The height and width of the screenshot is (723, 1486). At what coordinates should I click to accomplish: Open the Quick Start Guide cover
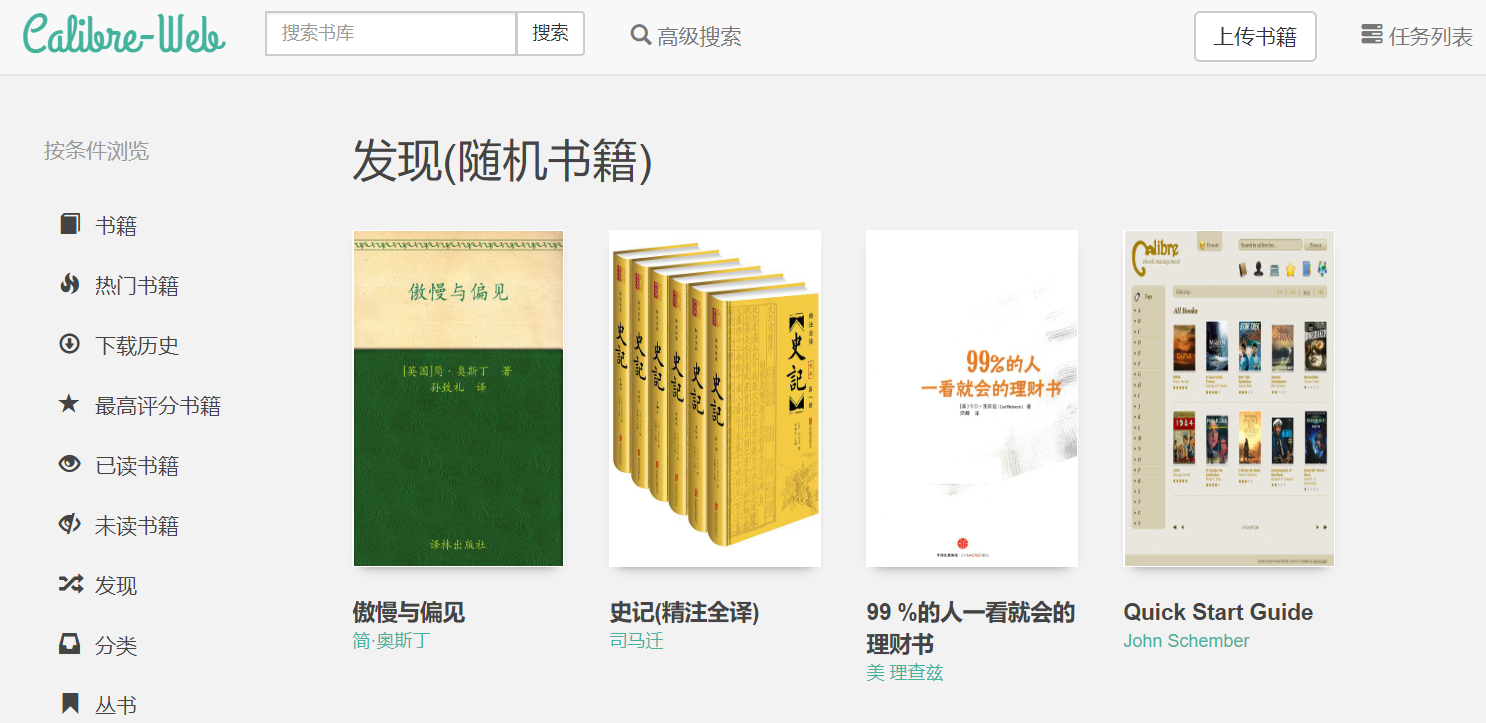coord(1229,398)
